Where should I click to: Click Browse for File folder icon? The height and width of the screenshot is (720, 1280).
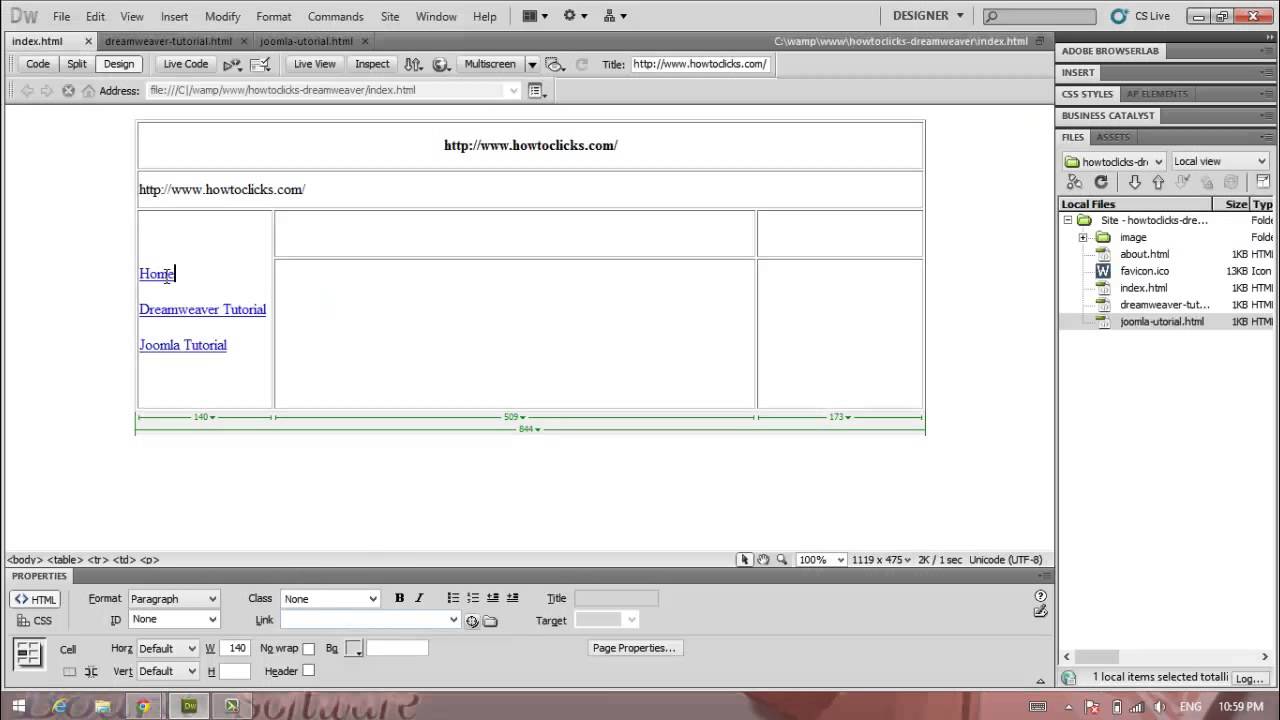[x=490, y=621]
